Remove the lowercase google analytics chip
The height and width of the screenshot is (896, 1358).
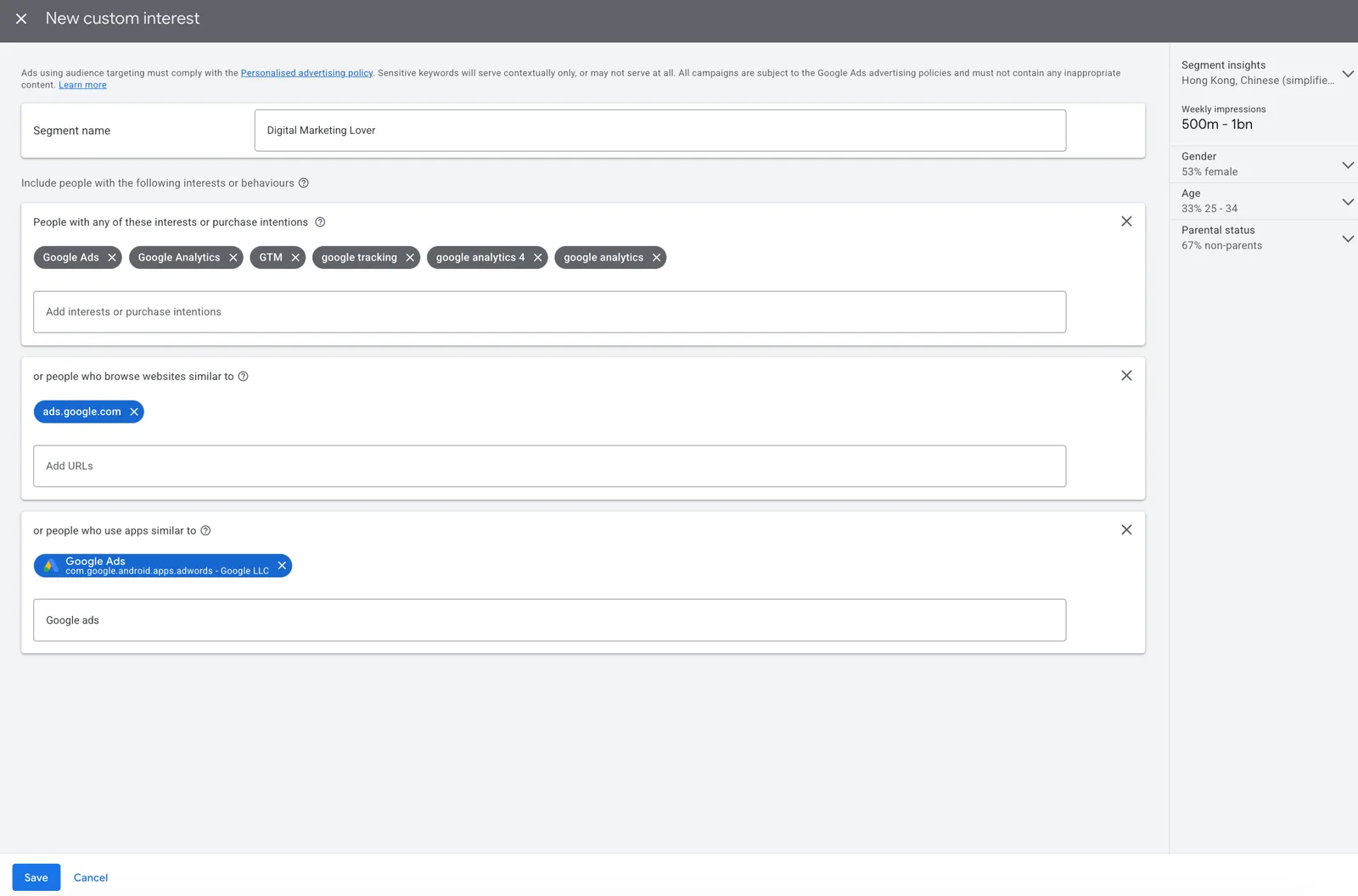tap(656, 258)
